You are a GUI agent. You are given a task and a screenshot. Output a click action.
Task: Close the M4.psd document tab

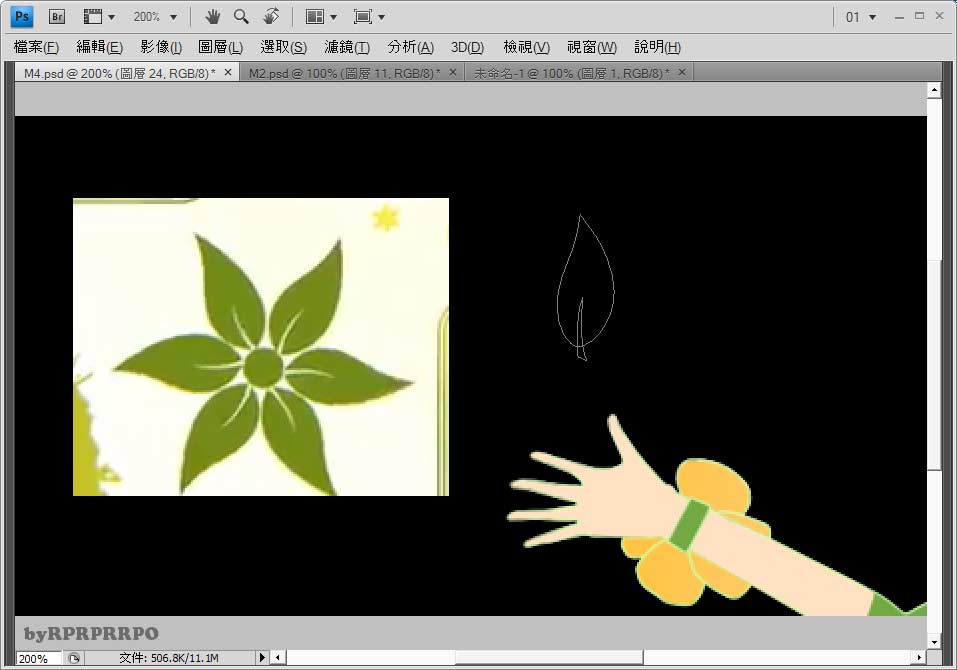(228, 72)
